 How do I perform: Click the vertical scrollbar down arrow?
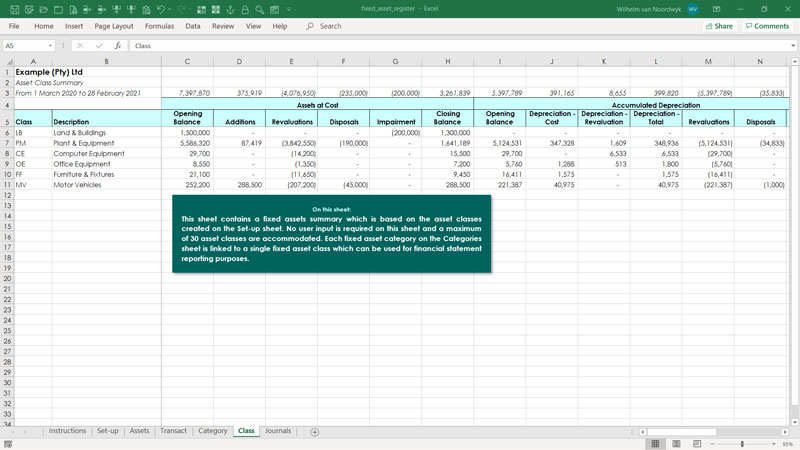click(x=794, y=422)
